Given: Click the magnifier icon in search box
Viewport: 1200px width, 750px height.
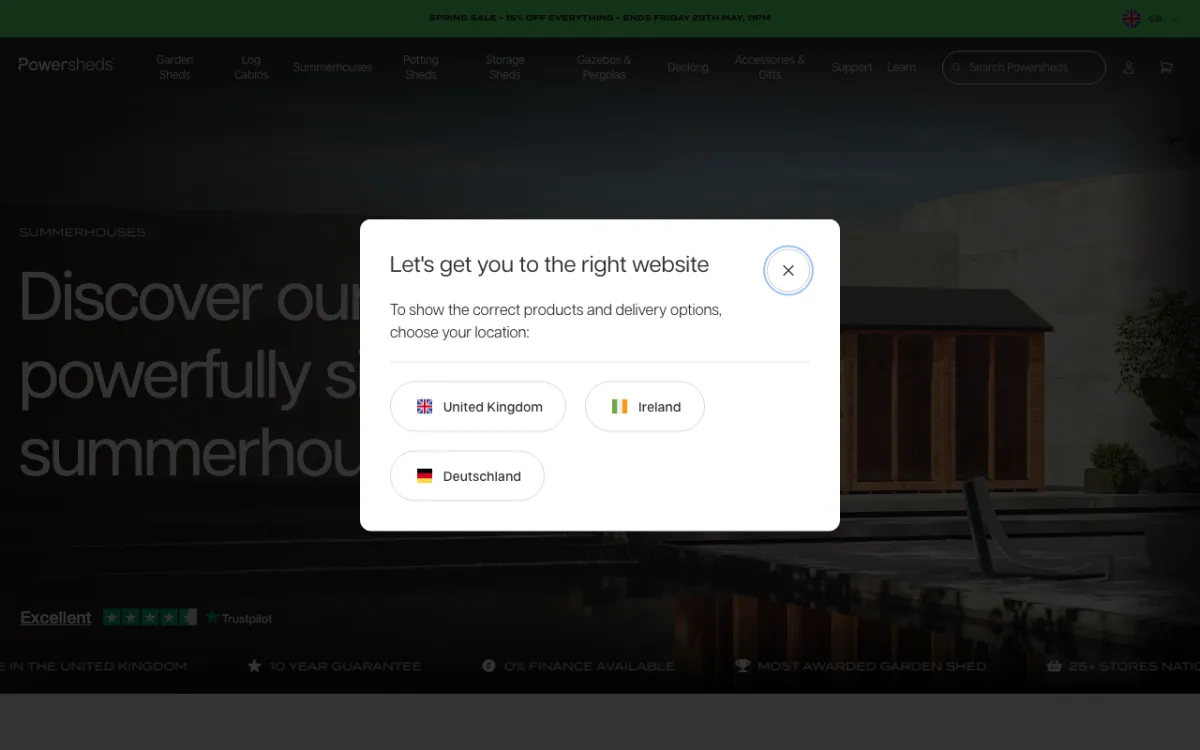Looking at the screenshot, I should coord(957,67).
